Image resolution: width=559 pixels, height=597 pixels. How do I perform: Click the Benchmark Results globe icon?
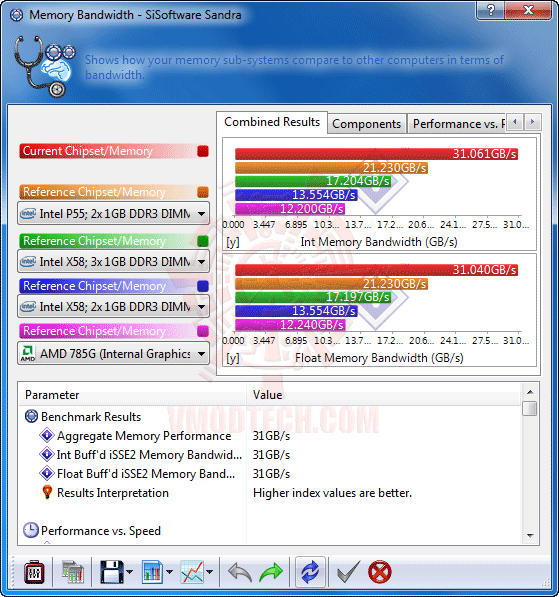point(31,417)
